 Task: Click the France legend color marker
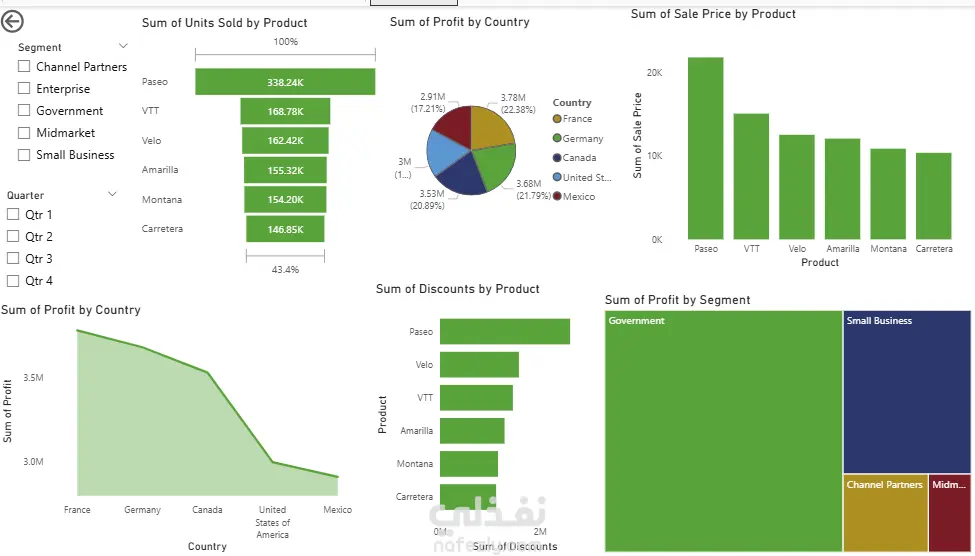point(557,119)
